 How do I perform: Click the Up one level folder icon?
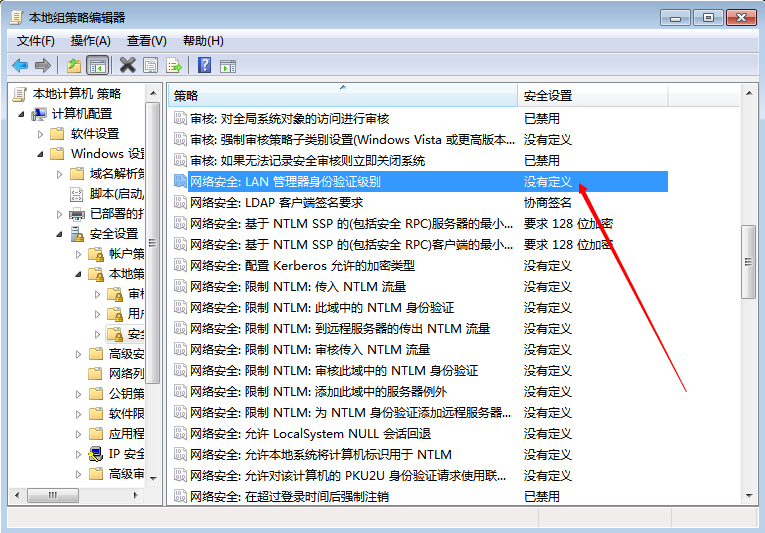click(74, 65)
